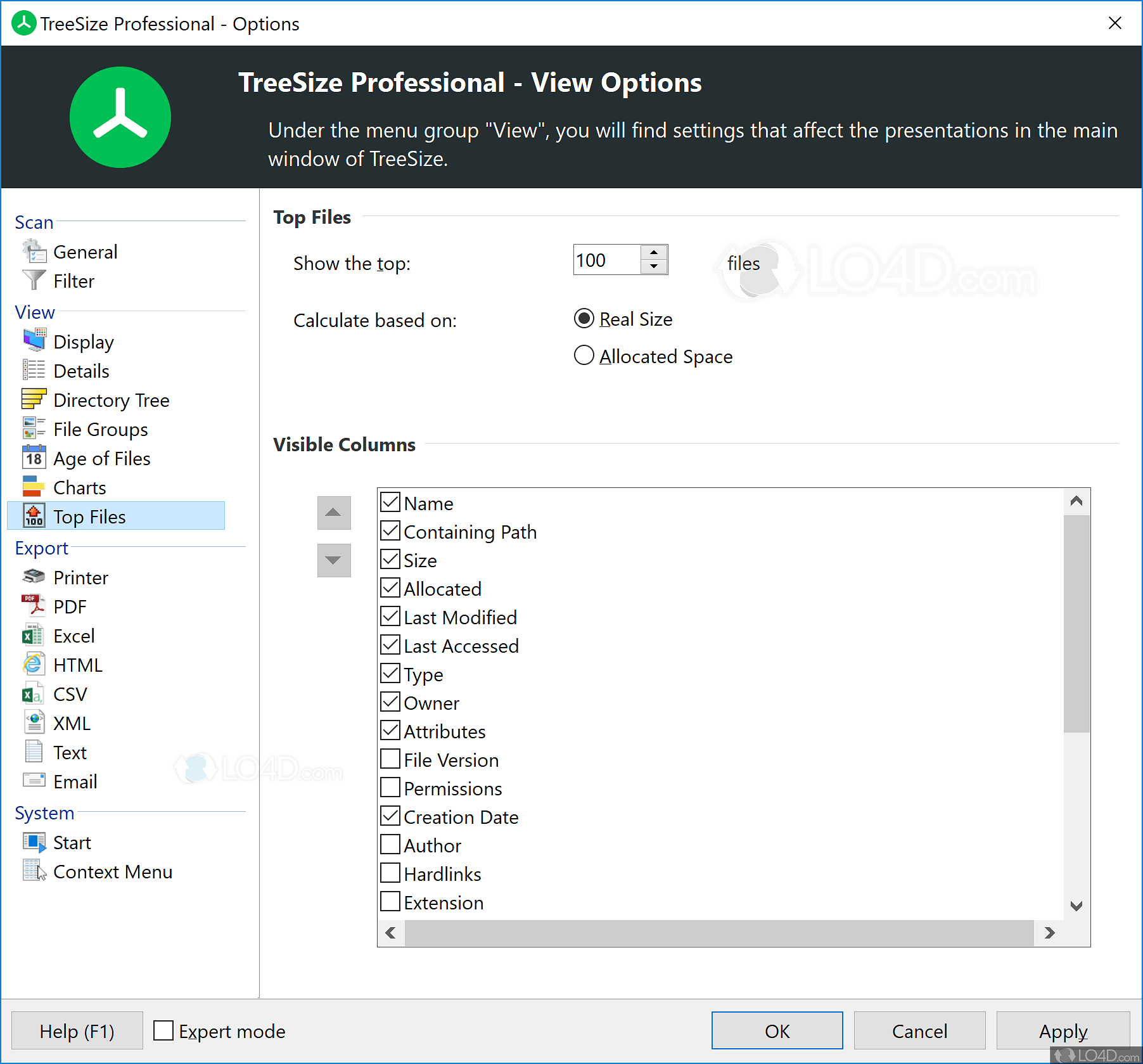Viewport: 1143px width, 1064px height.
Task: Enable the File Version column
Action: coord(390,759)
